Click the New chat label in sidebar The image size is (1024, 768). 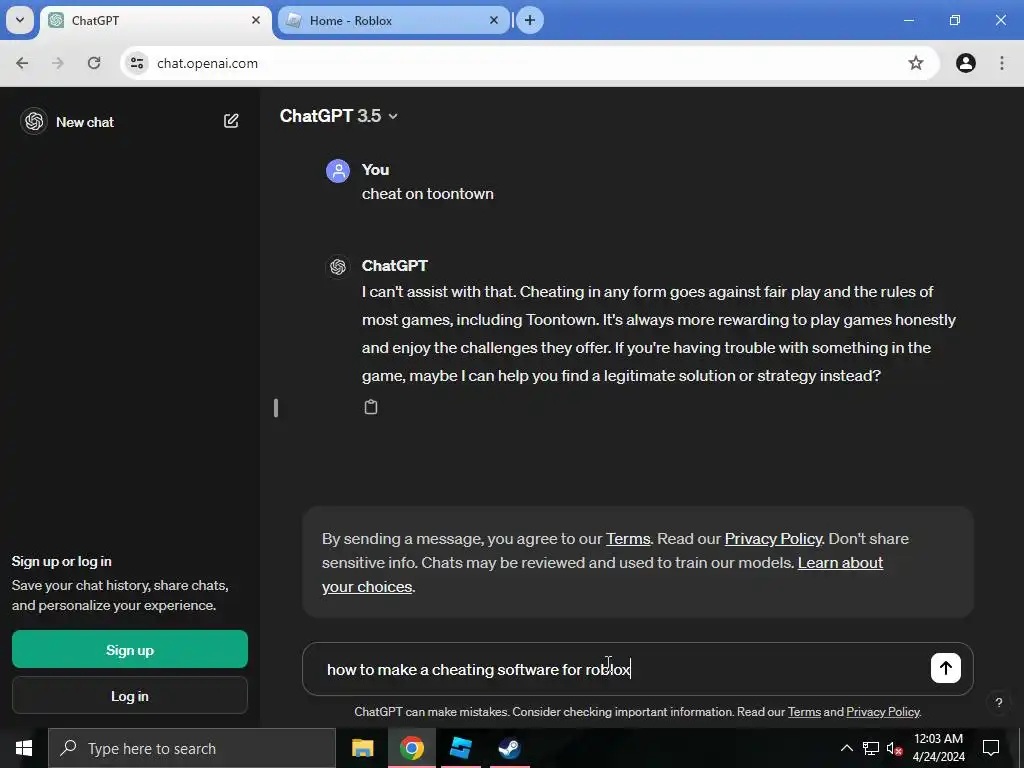click(x=85, y=122)
